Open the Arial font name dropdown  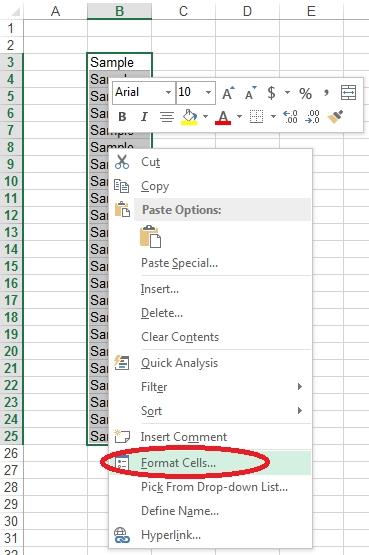168,93
